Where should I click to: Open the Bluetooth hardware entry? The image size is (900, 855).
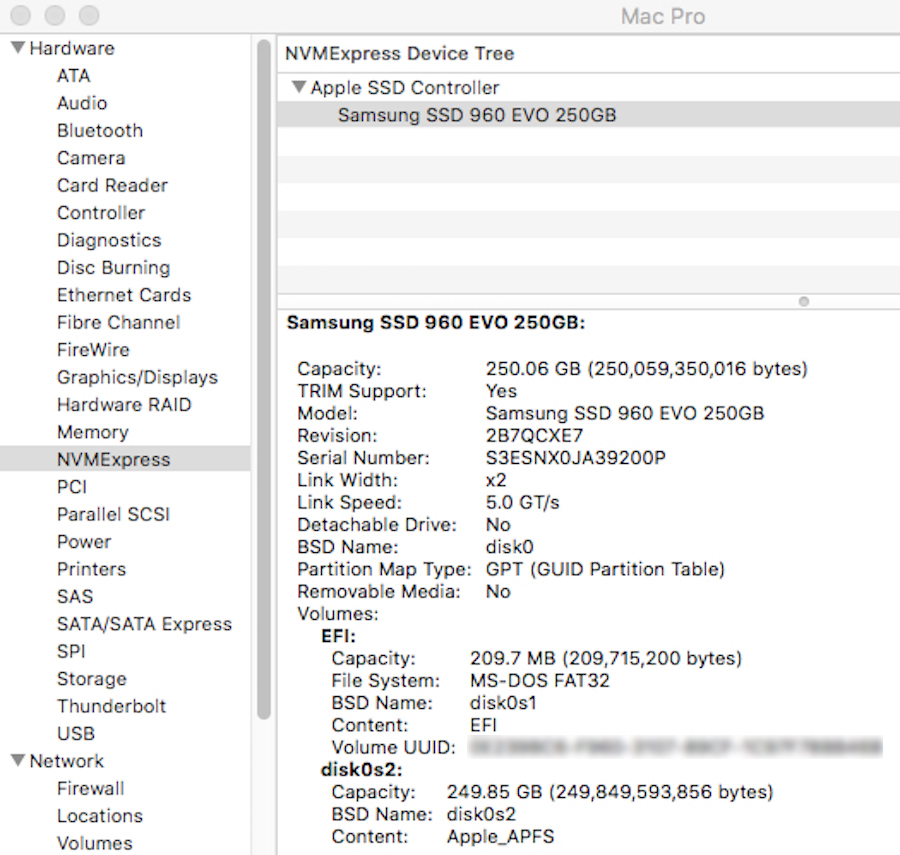click(x=100, y=131)
